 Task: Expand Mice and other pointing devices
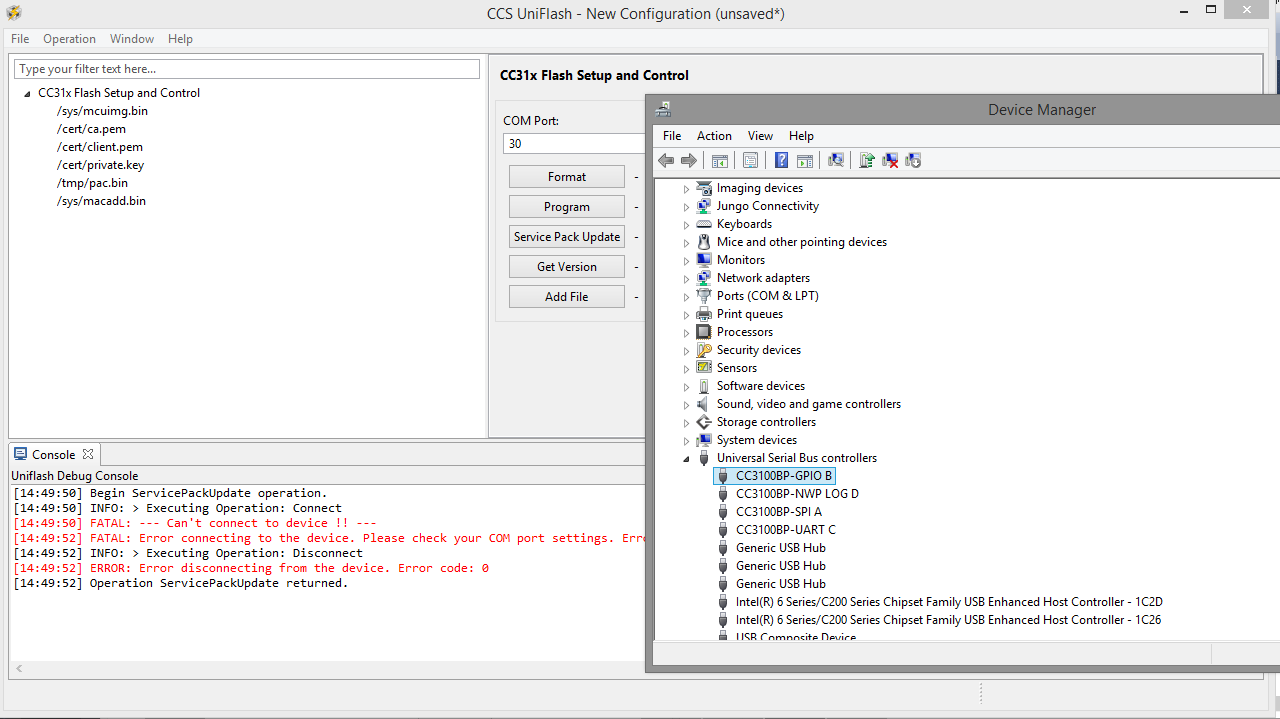(686, 243)
